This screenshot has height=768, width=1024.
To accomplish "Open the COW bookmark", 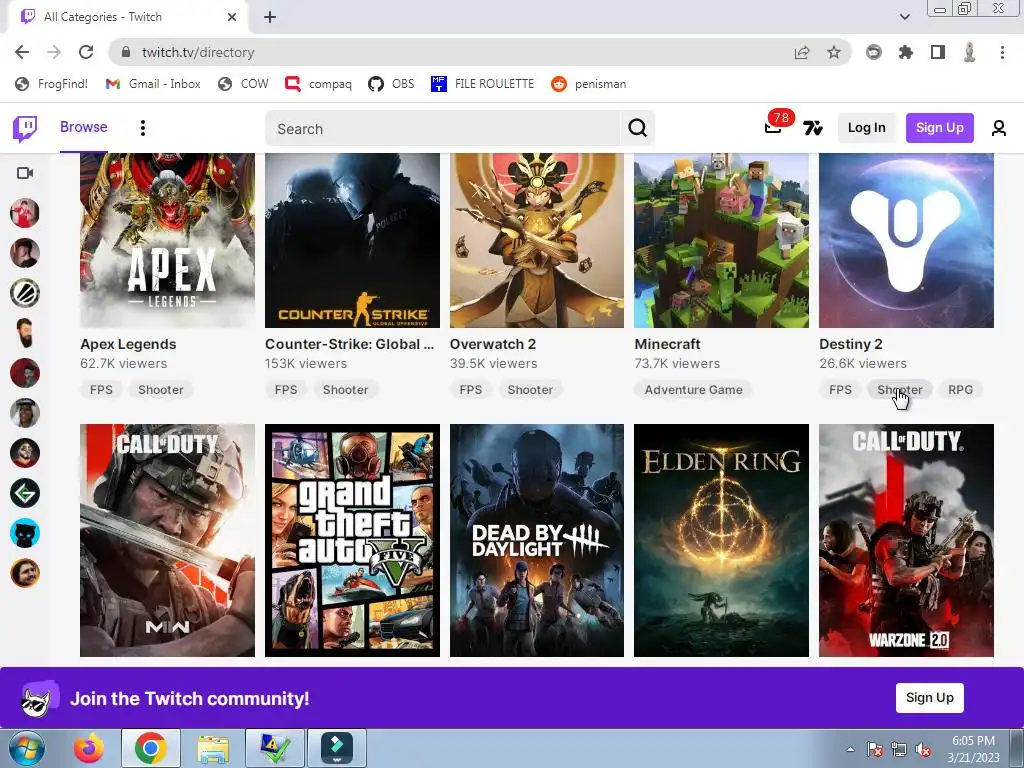I will point(243,84).
